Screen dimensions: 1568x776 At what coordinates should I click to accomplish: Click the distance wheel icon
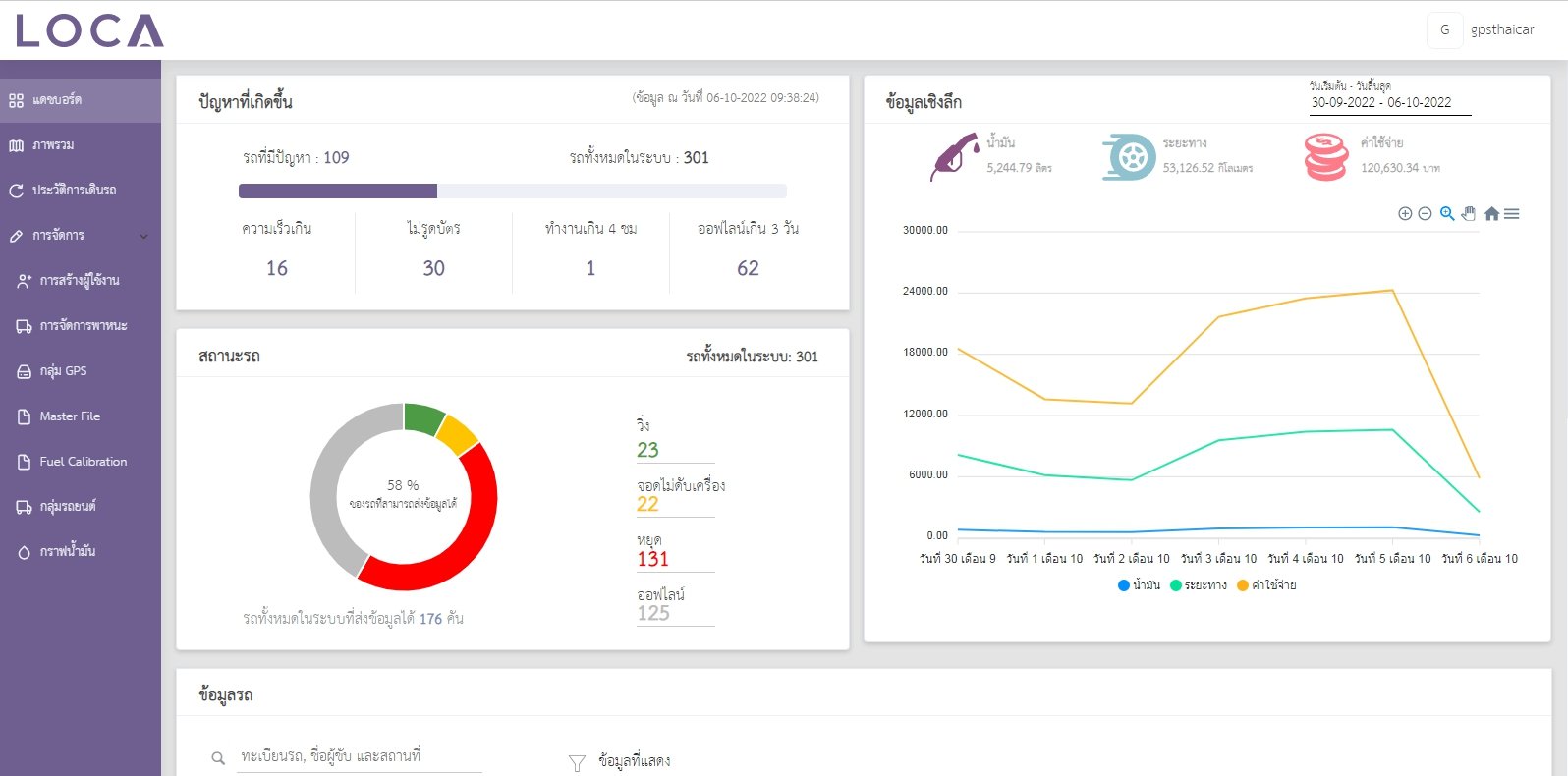[x=1129, y=157]
